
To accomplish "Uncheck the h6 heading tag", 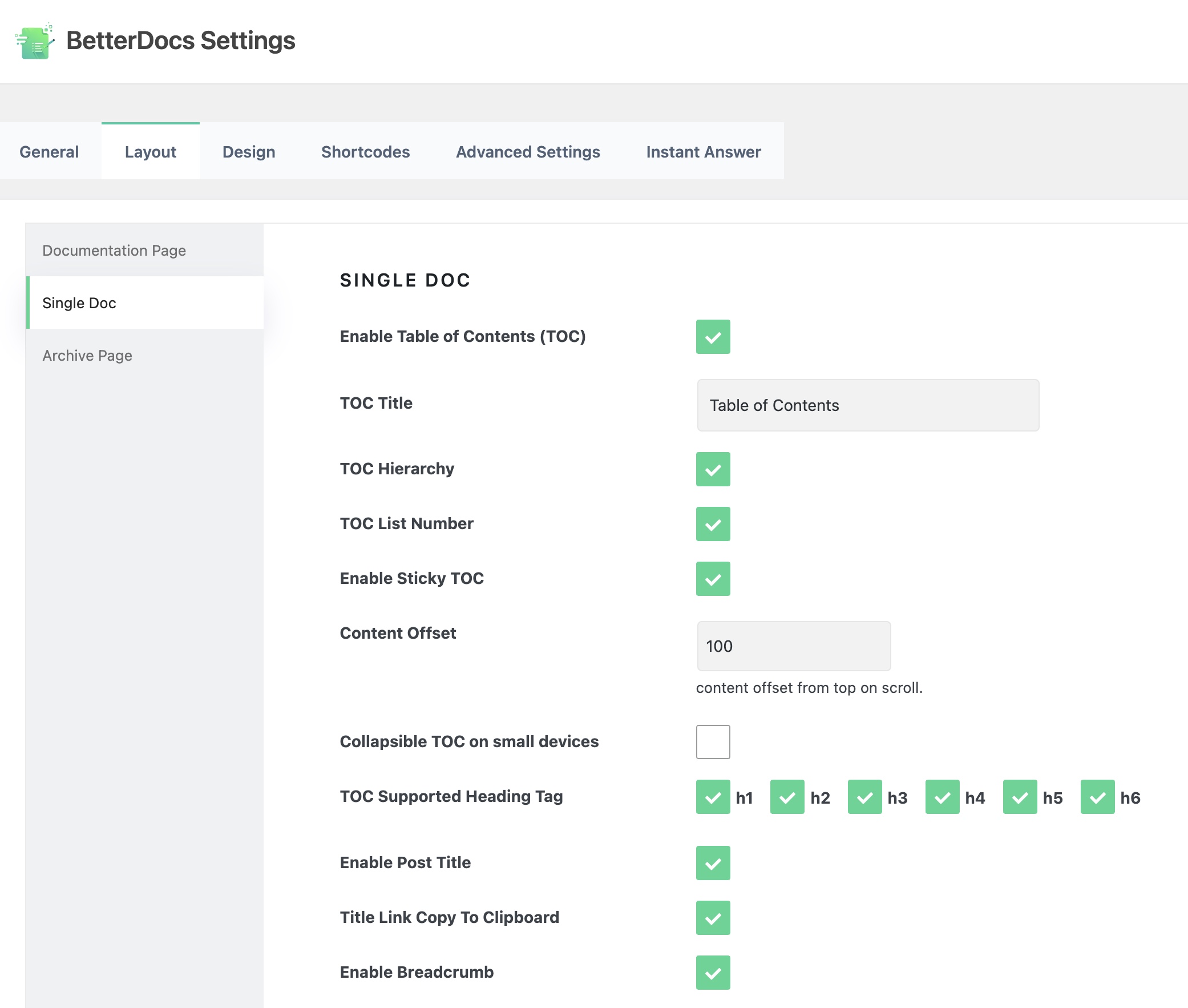I will pos(1098,797).
